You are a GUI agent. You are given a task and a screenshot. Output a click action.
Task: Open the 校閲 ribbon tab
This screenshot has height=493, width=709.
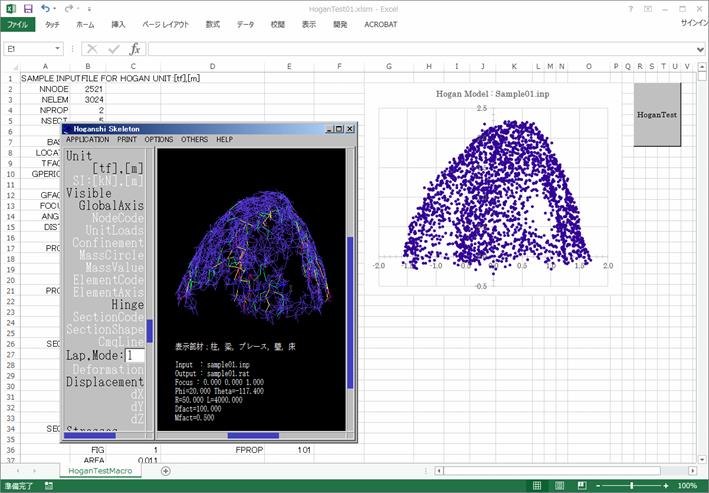(x=278, y=24)
